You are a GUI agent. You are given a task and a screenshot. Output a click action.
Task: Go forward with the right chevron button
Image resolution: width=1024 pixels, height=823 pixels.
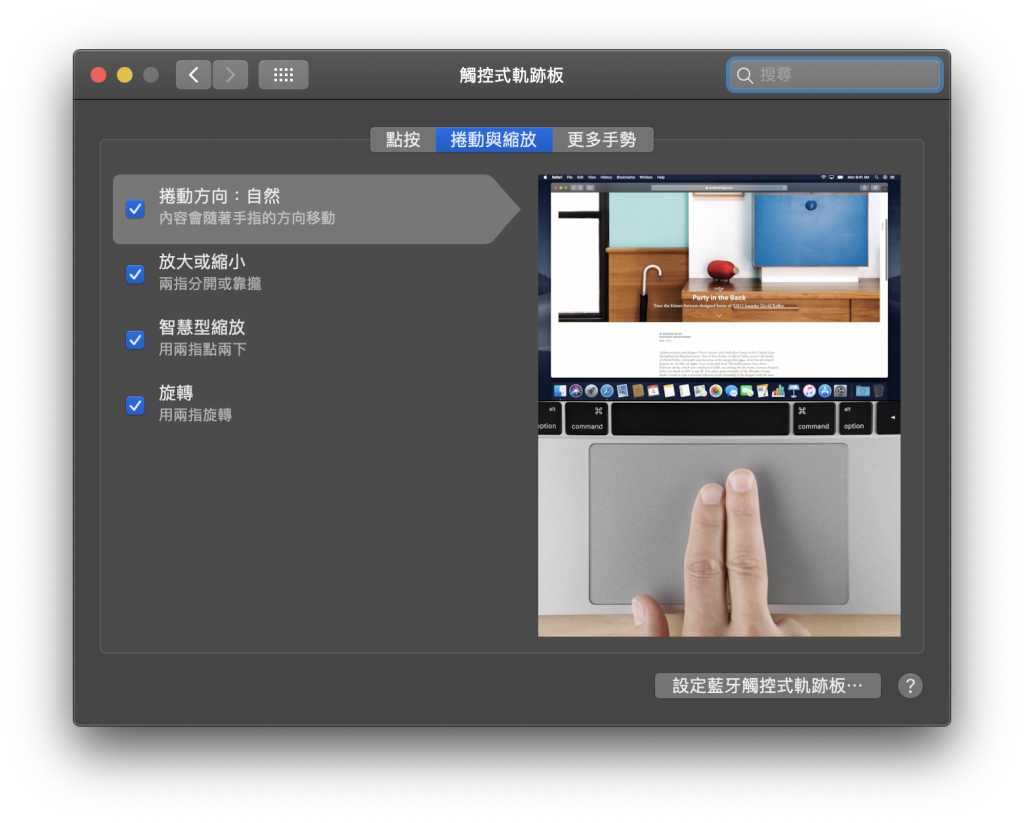[230, 75]
